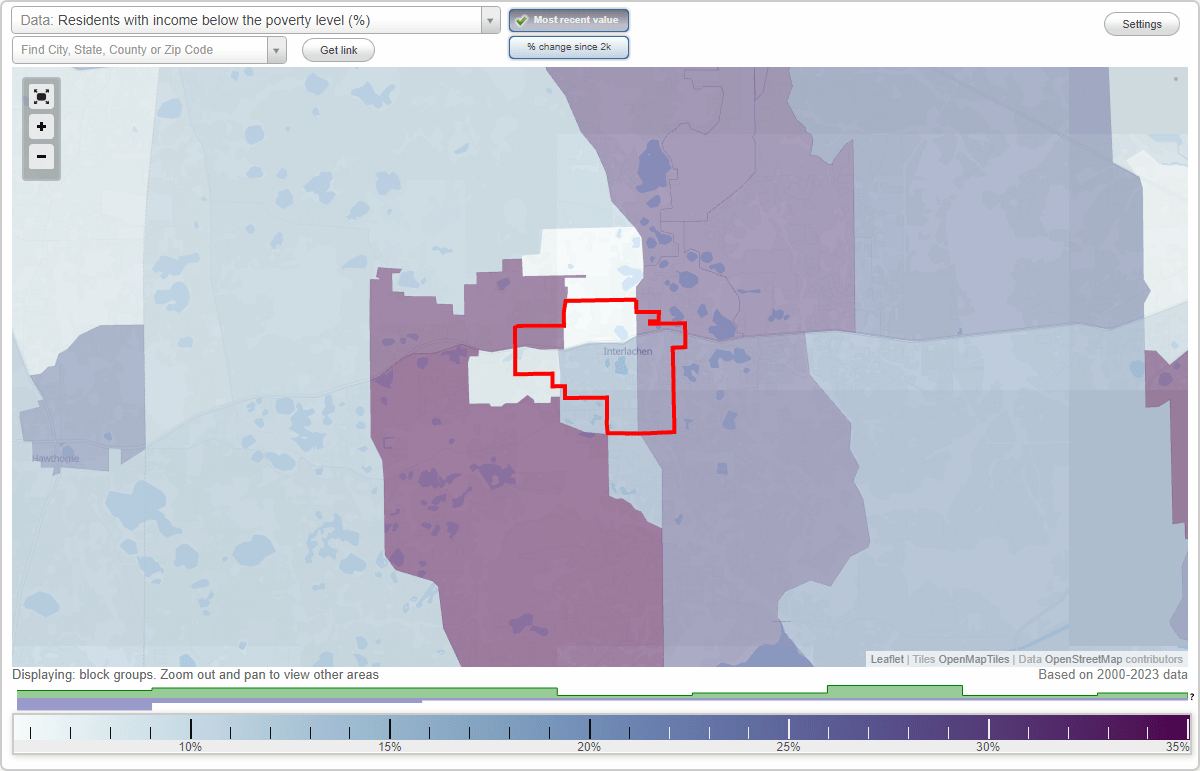Click the fit-to-bounds icon above the zoom controls
The width and height of the screenshot is (1200, 771).
point(41,96)
